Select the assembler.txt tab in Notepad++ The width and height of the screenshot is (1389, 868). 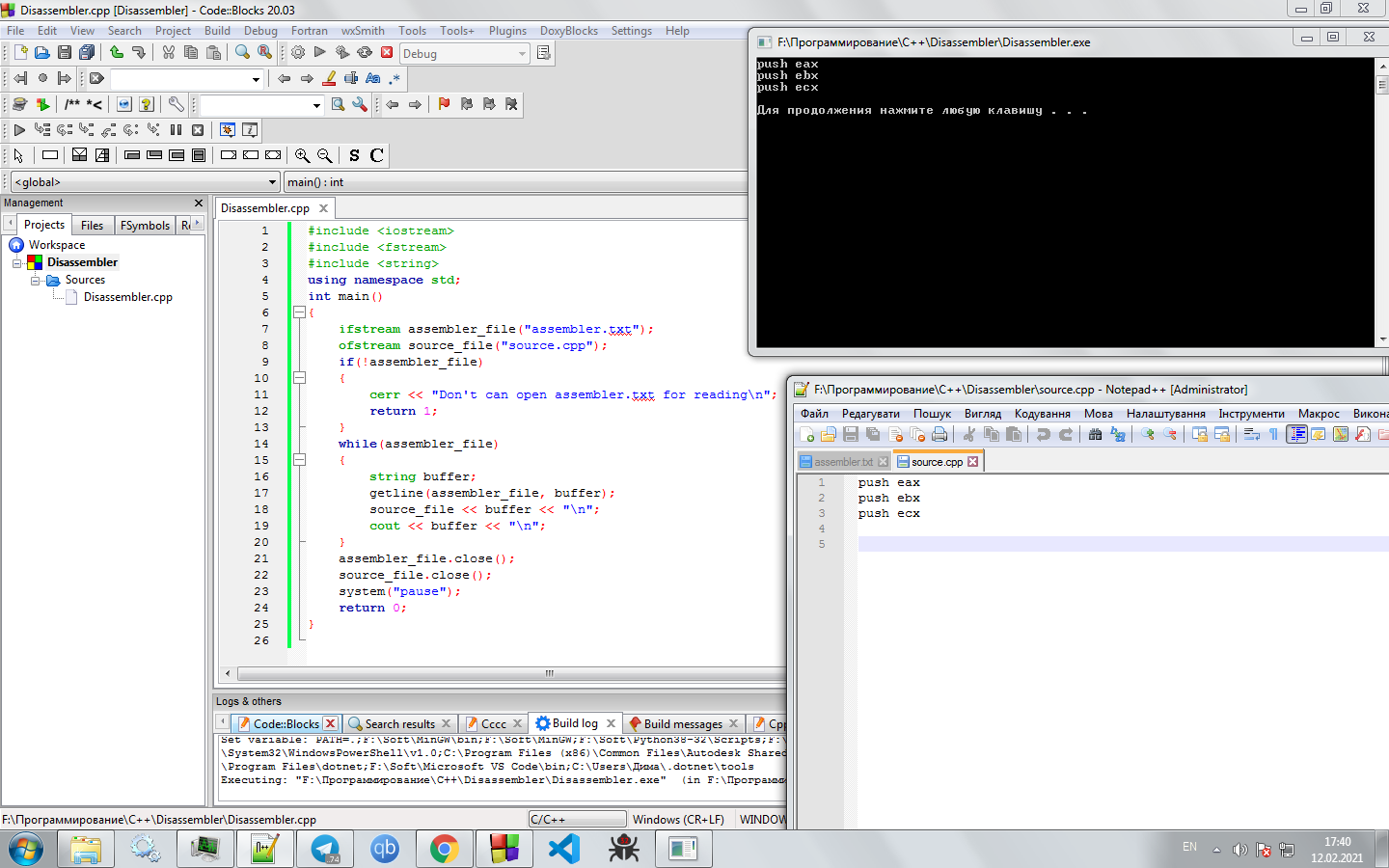tap(843, 462)
